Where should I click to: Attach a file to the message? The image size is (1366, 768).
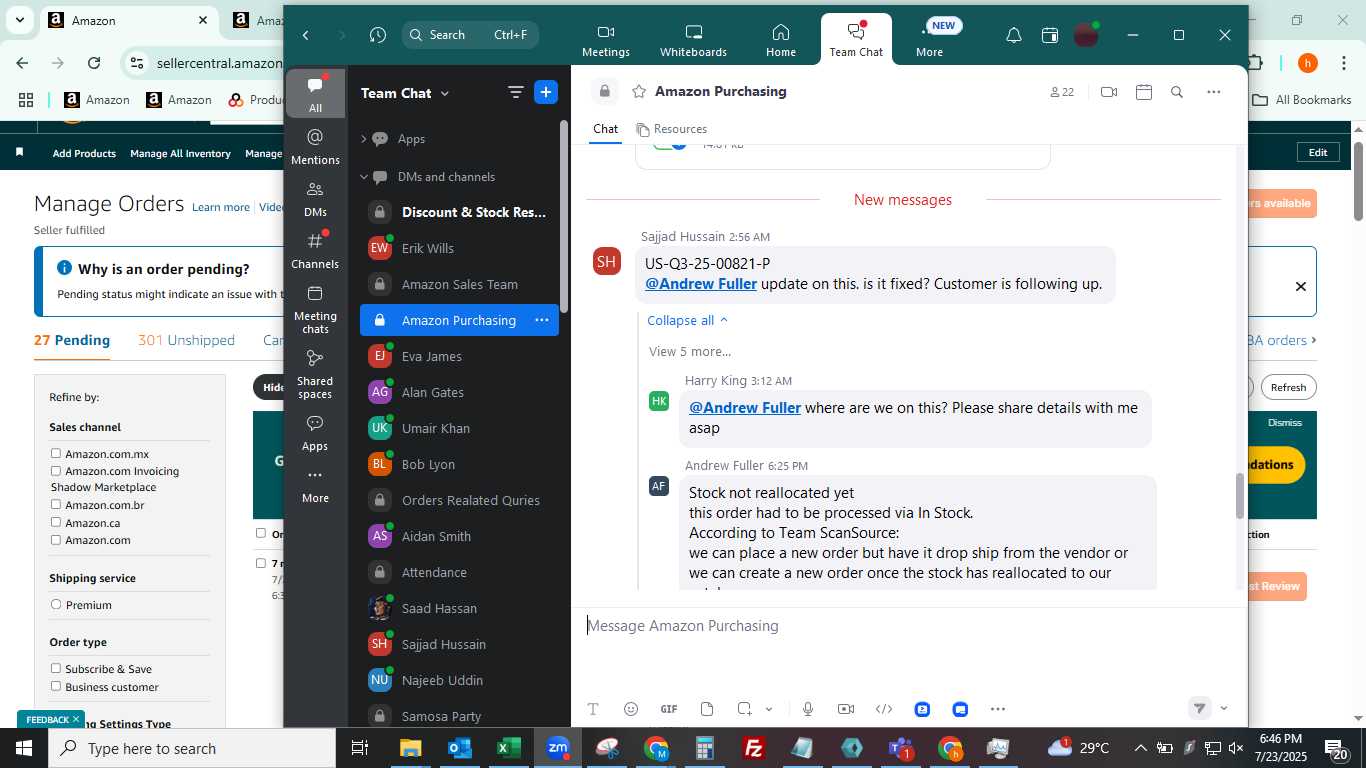pos(707,709)
